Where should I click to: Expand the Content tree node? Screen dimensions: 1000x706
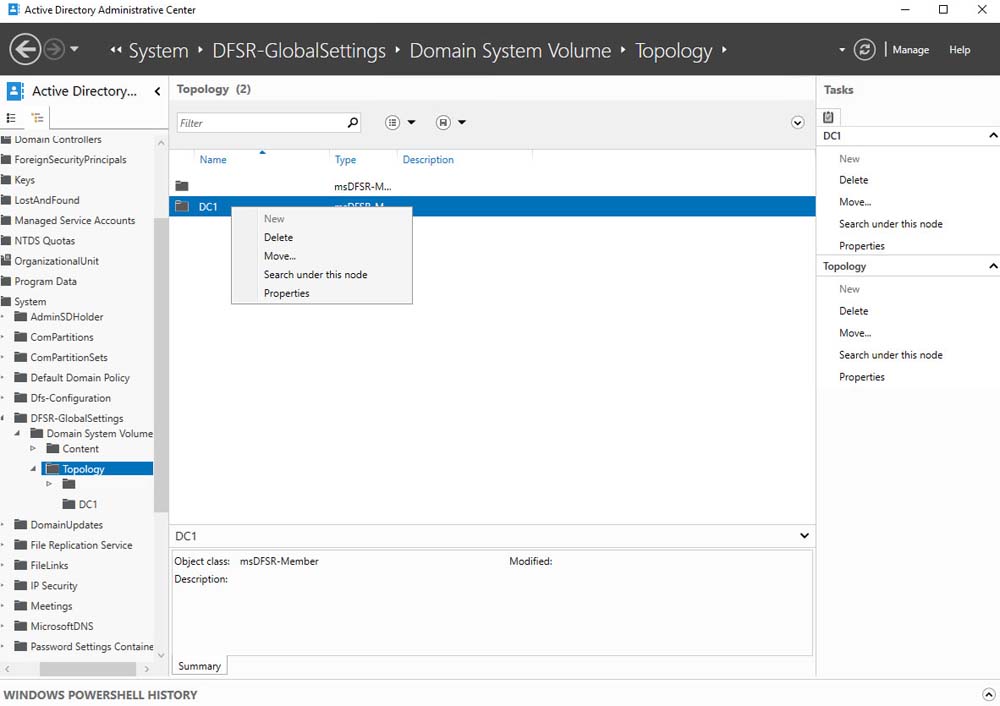[x=33, y=449]
